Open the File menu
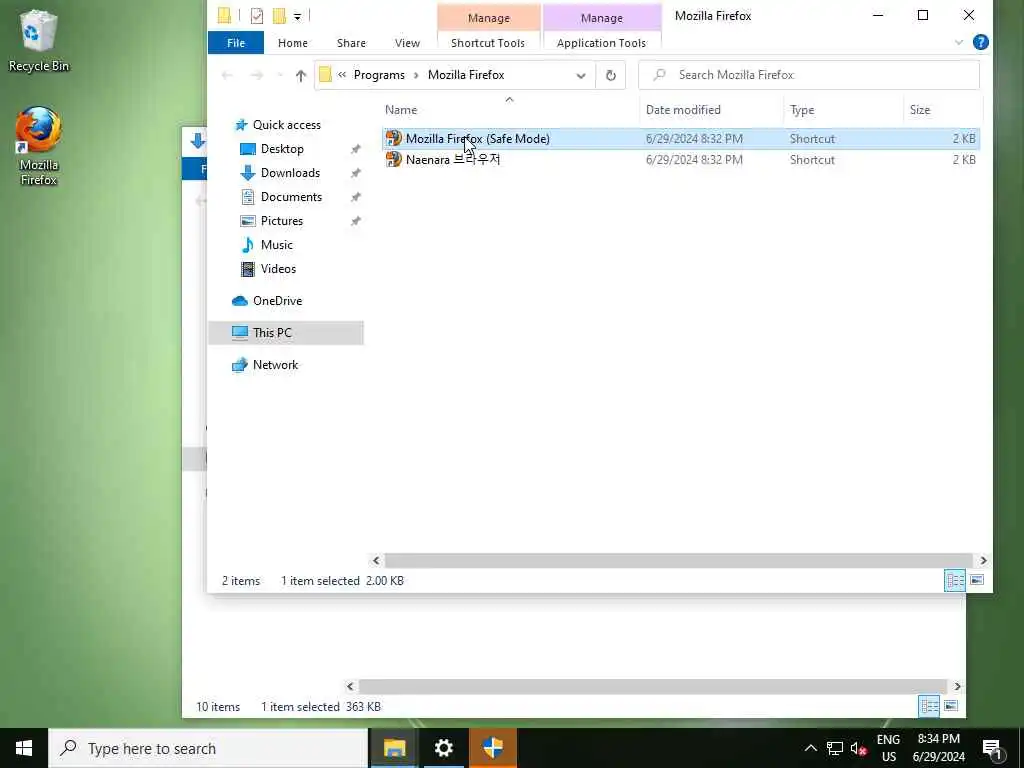 pos(236,43)
